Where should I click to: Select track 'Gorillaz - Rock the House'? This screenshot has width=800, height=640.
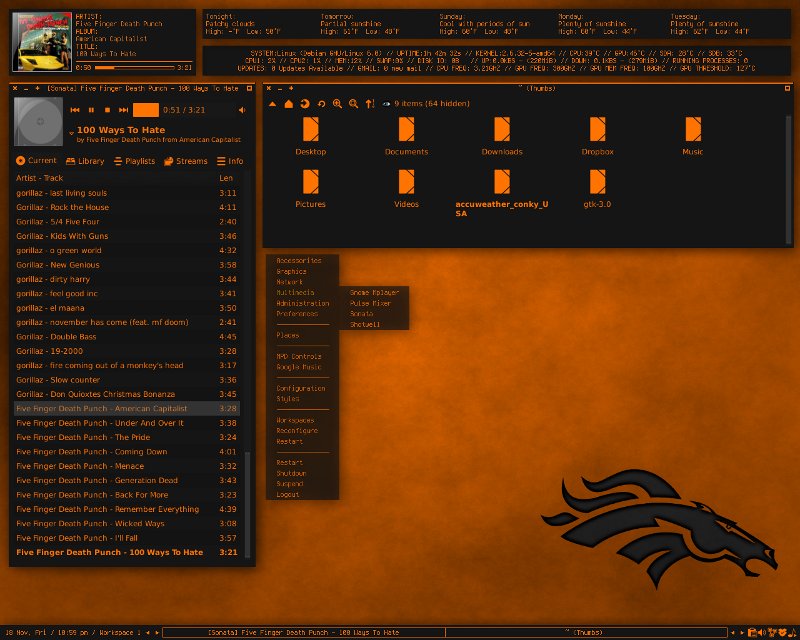pyautogui.click(x=127, y=207)
